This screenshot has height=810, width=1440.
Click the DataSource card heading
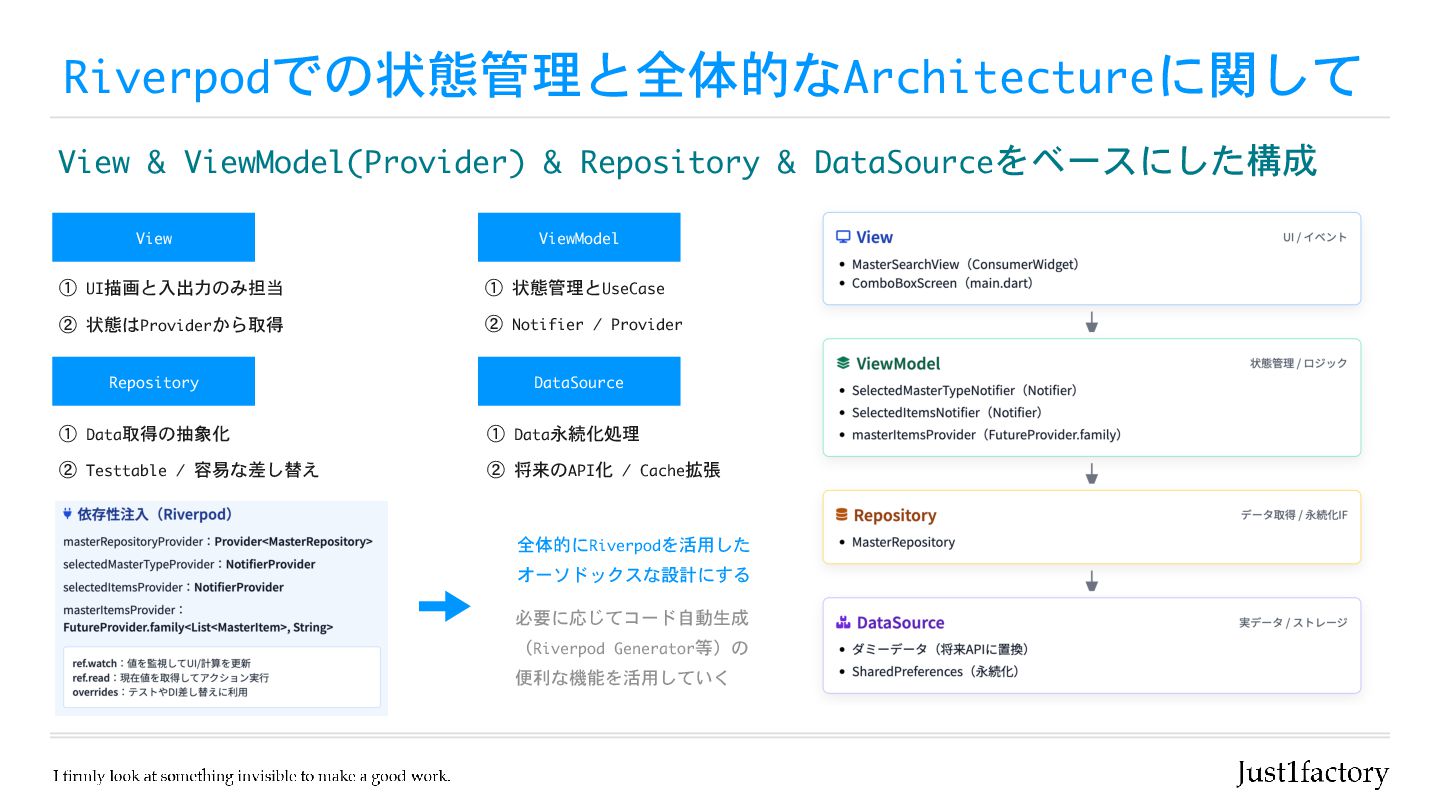pos(900,622)
